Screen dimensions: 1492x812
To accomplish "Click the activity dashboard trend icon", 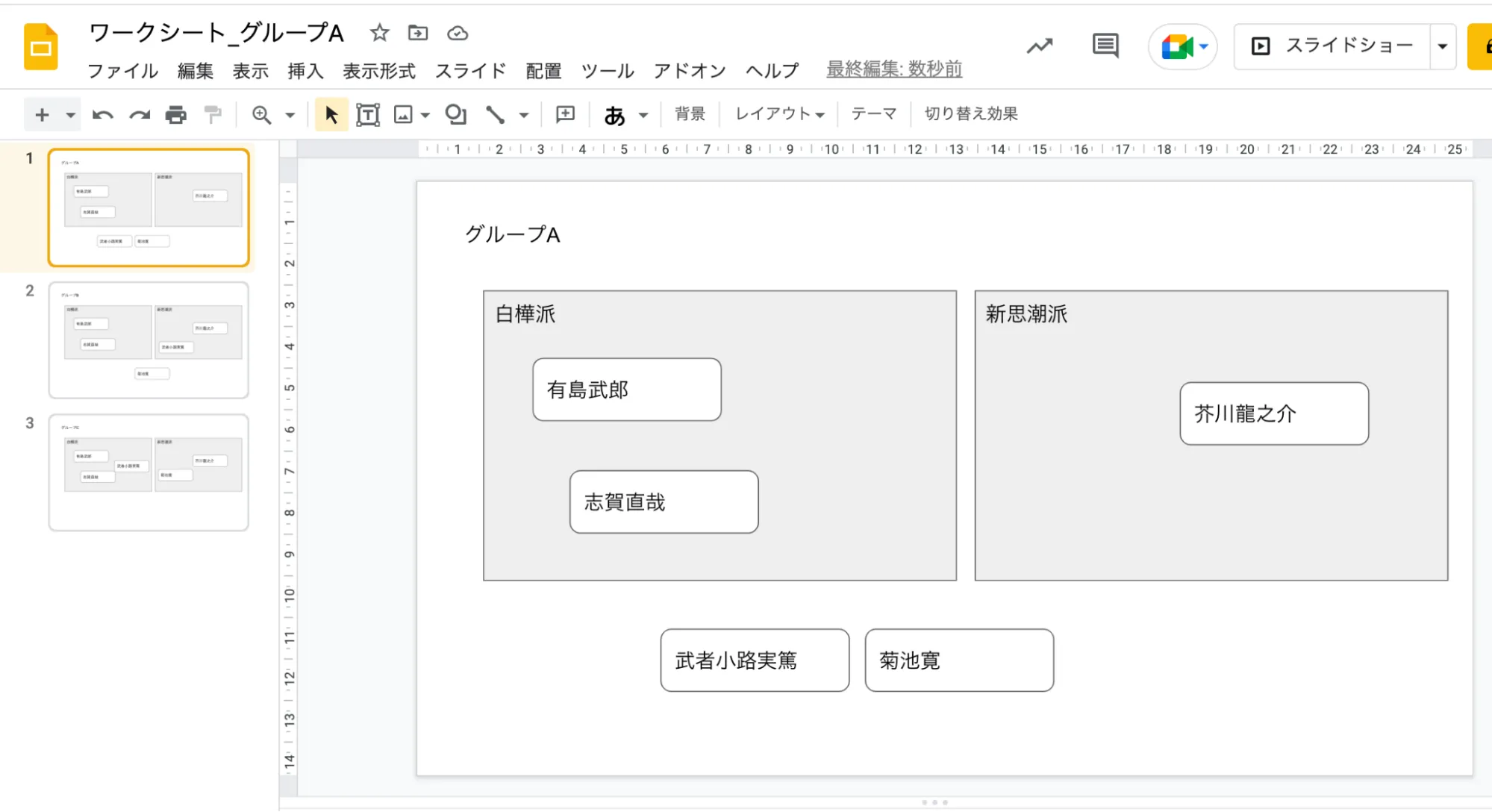I will [1039, 46].
